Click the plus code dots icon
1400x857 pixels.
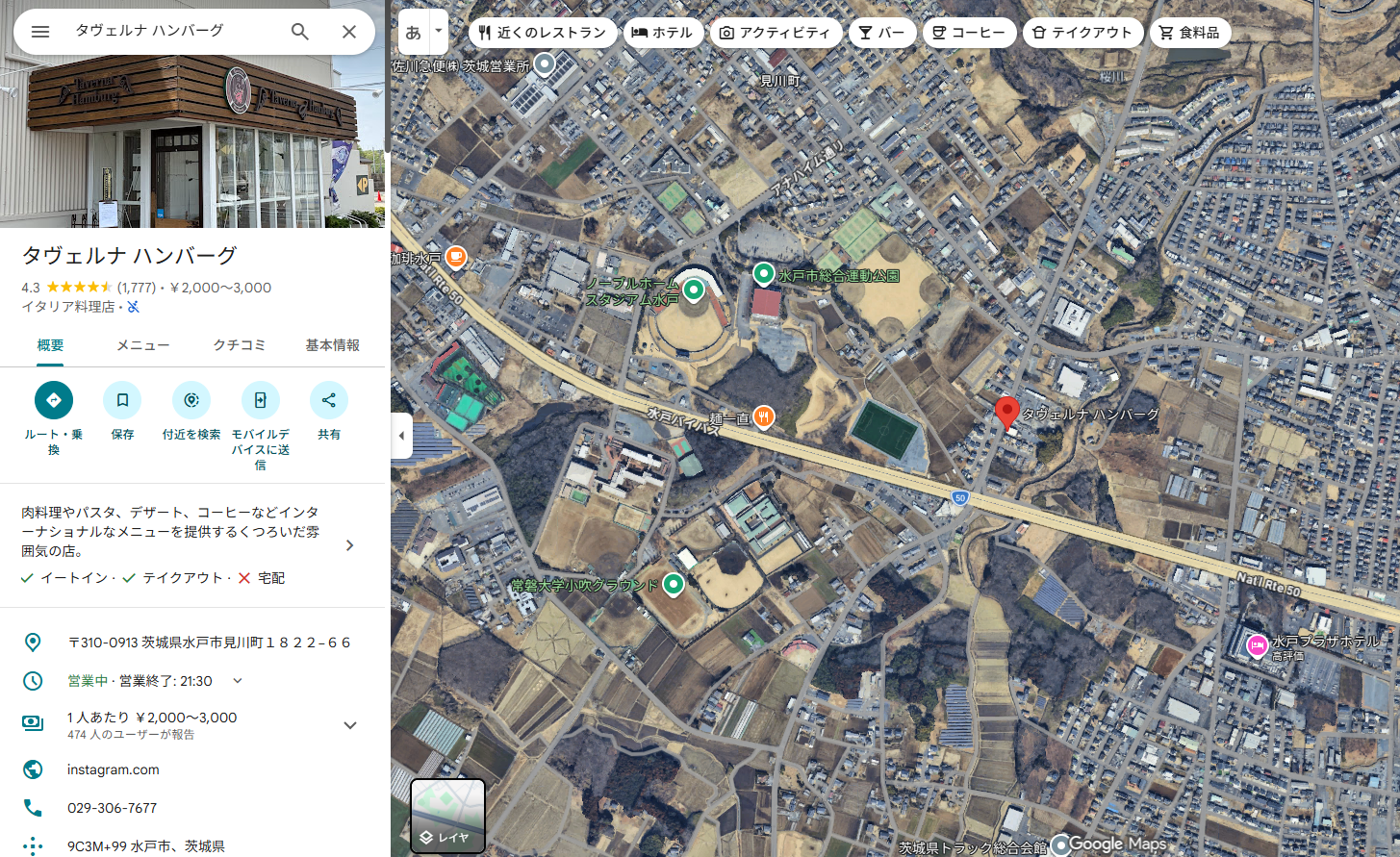click(33, 846)
